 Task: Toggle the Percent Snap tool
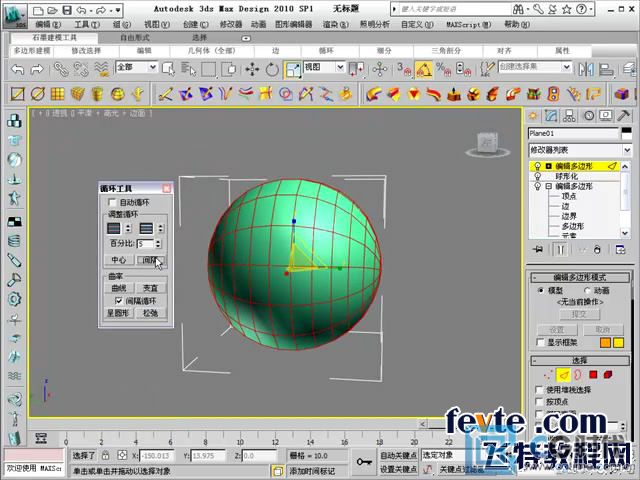point(443,69)
